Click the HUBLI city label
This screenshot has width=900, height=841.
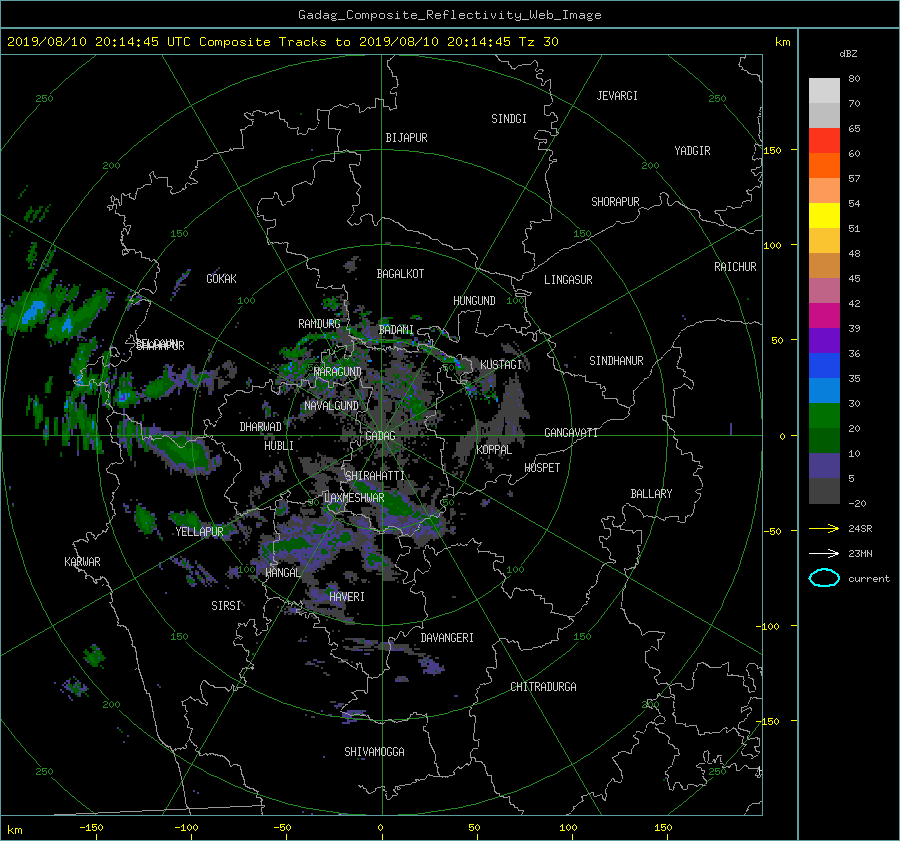279,445
